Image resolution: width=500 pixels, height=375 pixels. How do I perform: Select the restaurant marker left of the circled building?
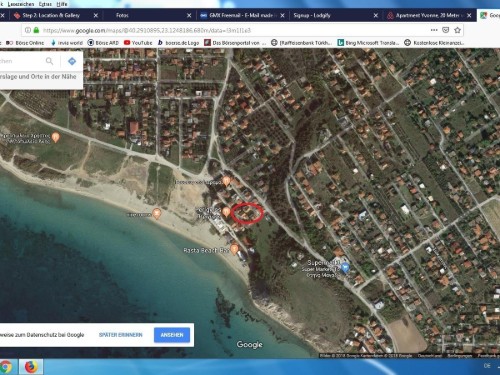(x=226, y=212)
